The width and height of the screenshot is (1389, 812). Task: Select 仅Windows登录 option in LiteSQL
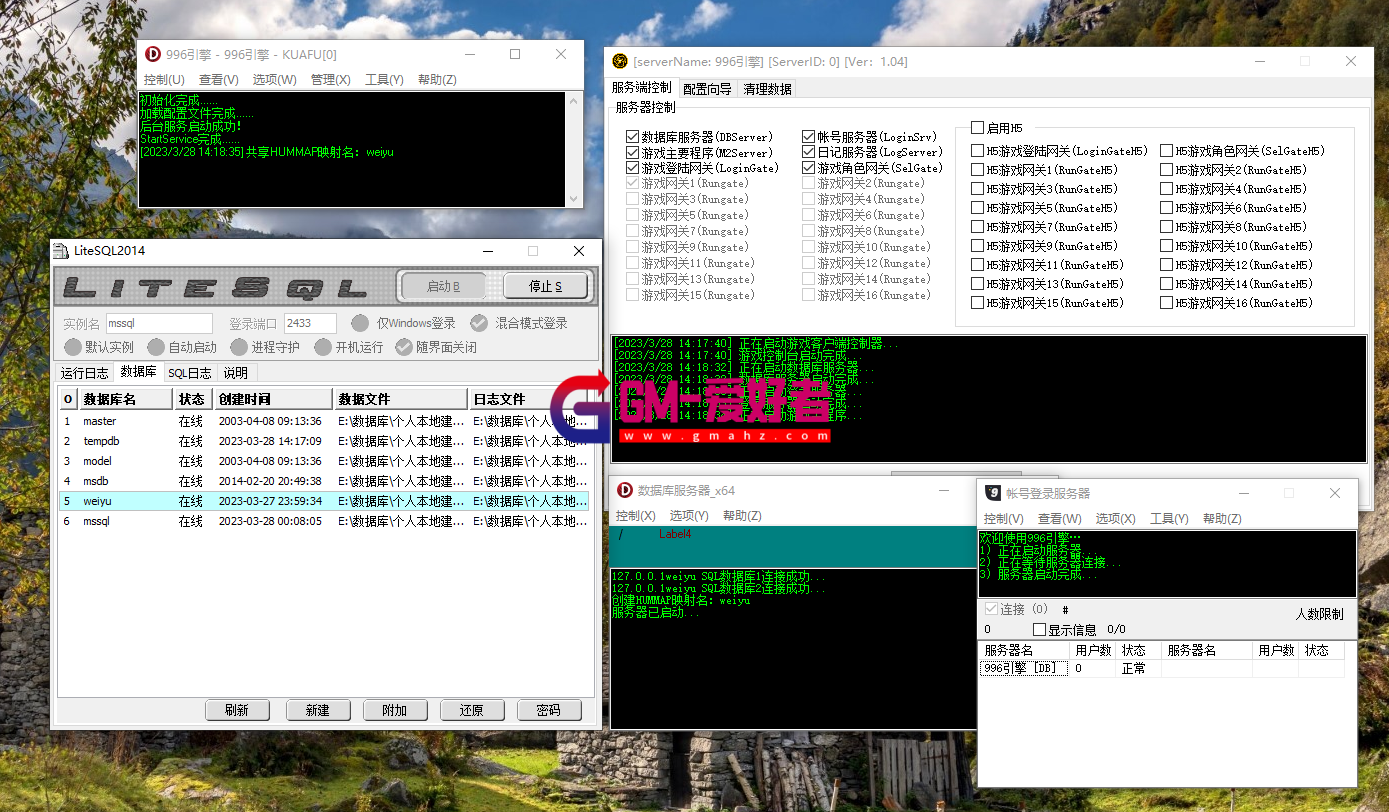(x=360, y=323)
